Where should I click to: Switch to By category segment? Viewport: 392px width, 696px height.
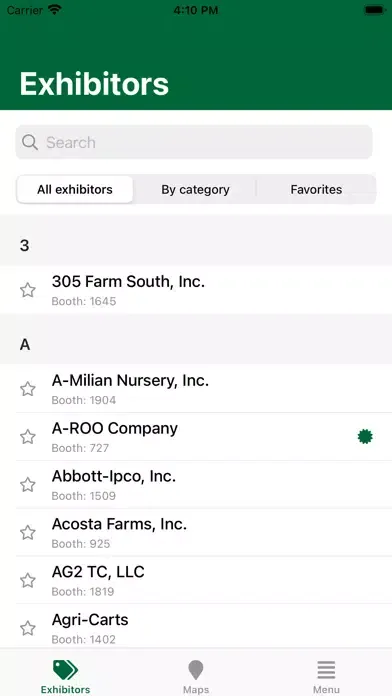[x=195, y=190]
